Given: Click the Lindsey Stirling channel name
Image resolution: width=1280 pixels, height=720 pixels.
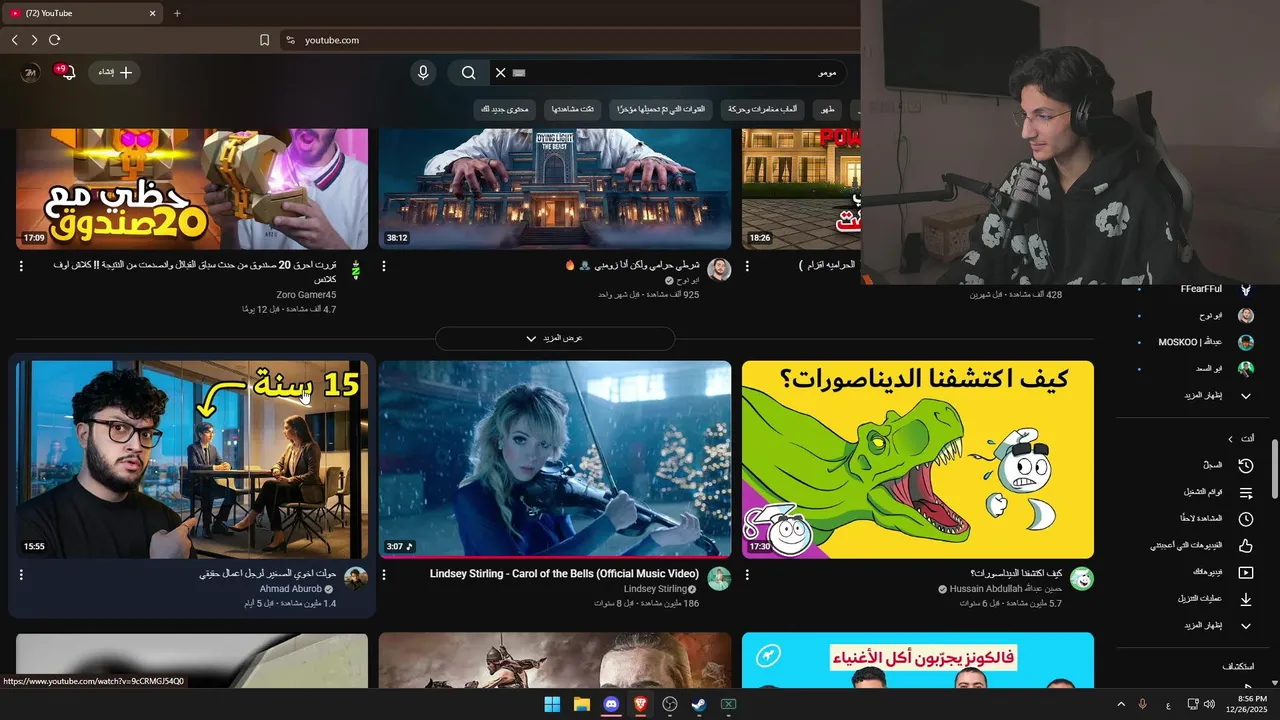Looking at the screenshot, I should (x=655, y=589).
